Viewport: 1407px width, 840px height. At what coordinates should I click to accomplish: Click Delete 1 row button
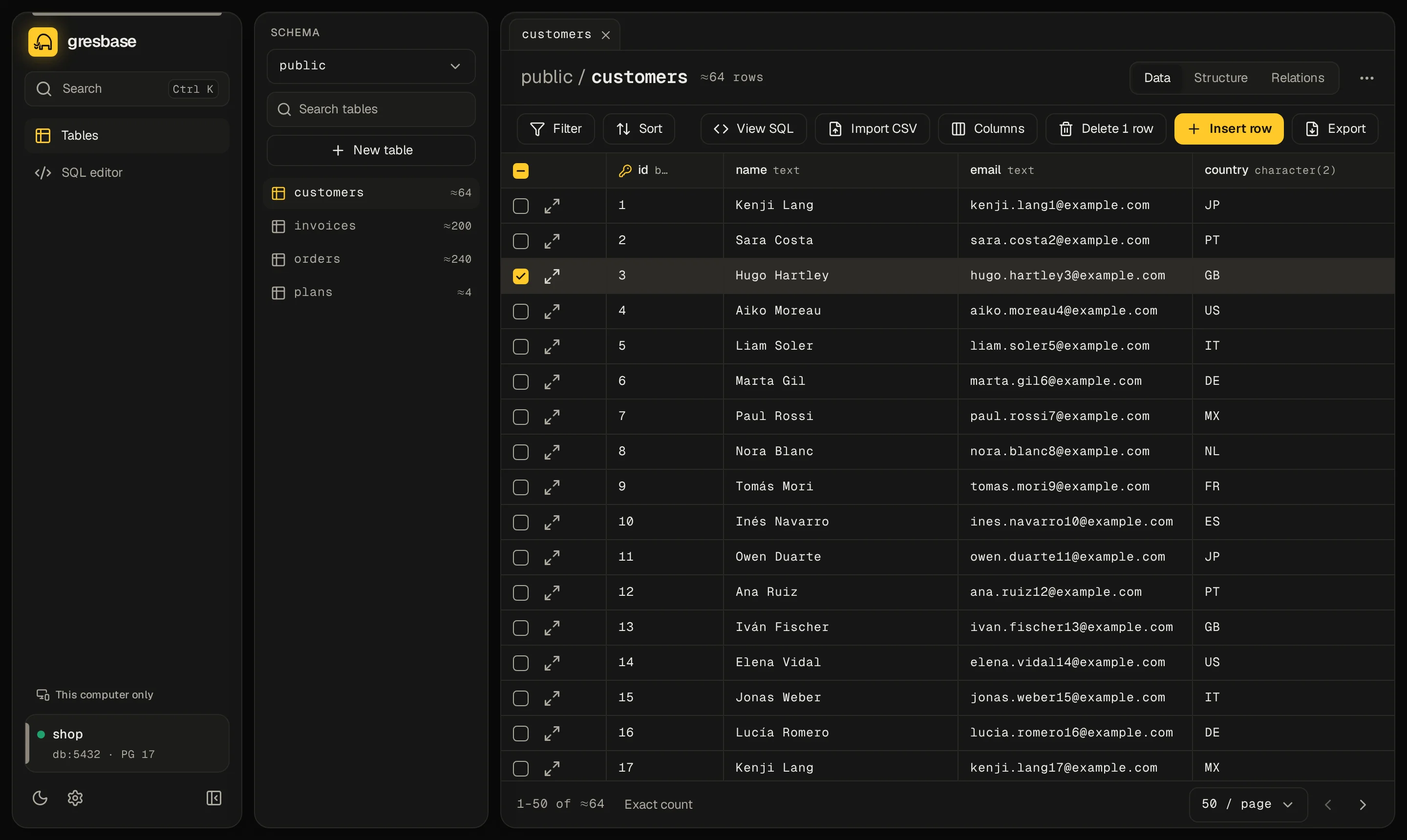pyautogui.click(x=1105, y=129)
